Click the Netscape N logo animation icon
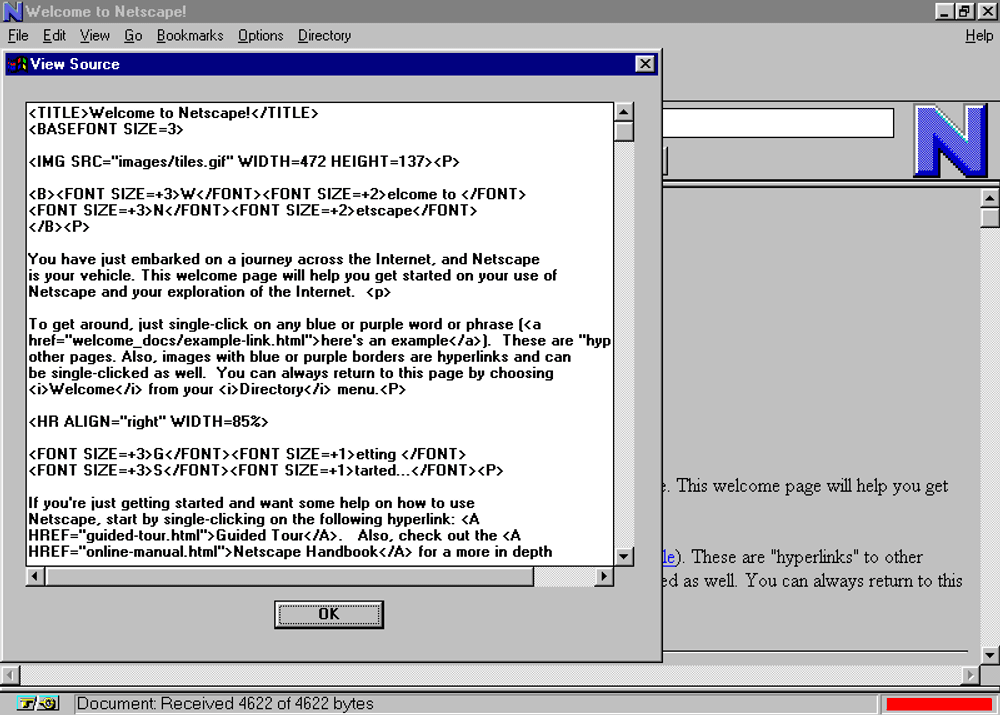 (949, 140)
